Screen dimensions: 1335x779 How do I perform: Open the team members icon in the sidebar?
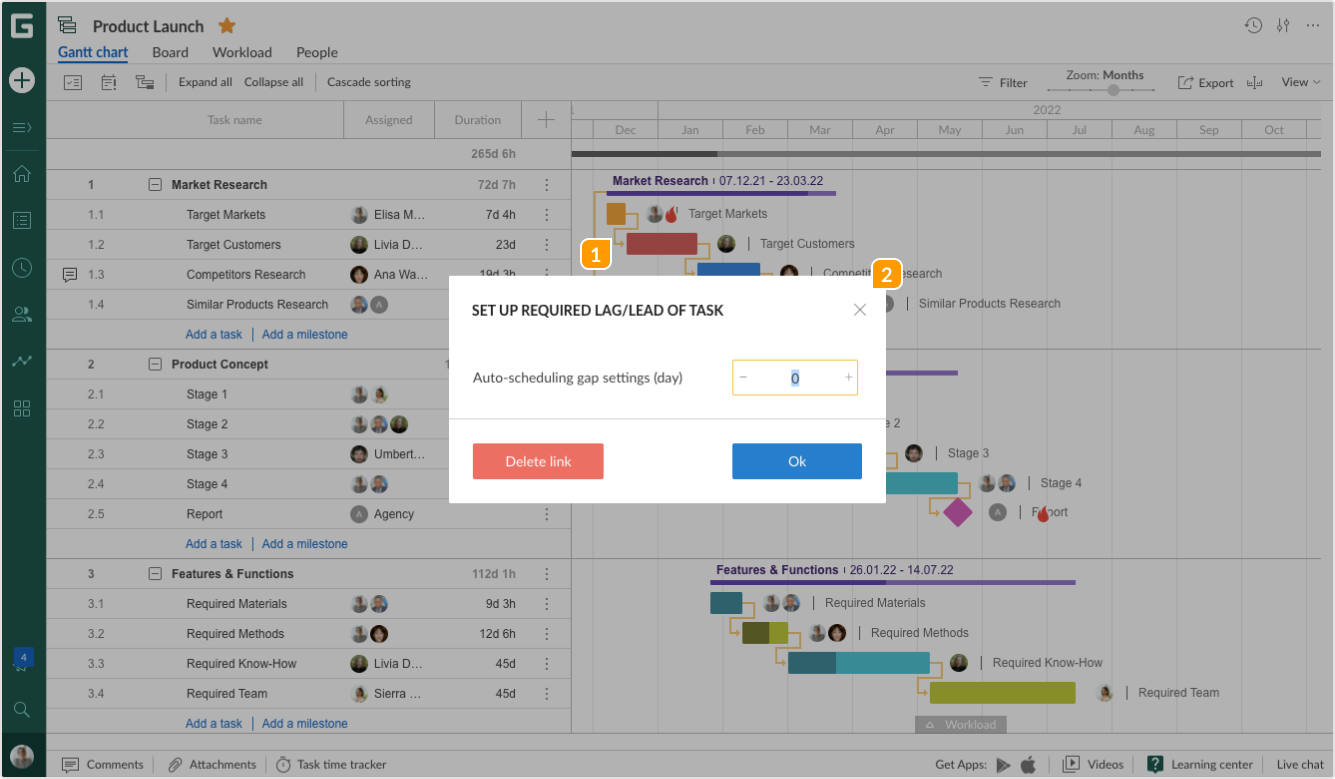pyautogui.click(x=22, y=314)
